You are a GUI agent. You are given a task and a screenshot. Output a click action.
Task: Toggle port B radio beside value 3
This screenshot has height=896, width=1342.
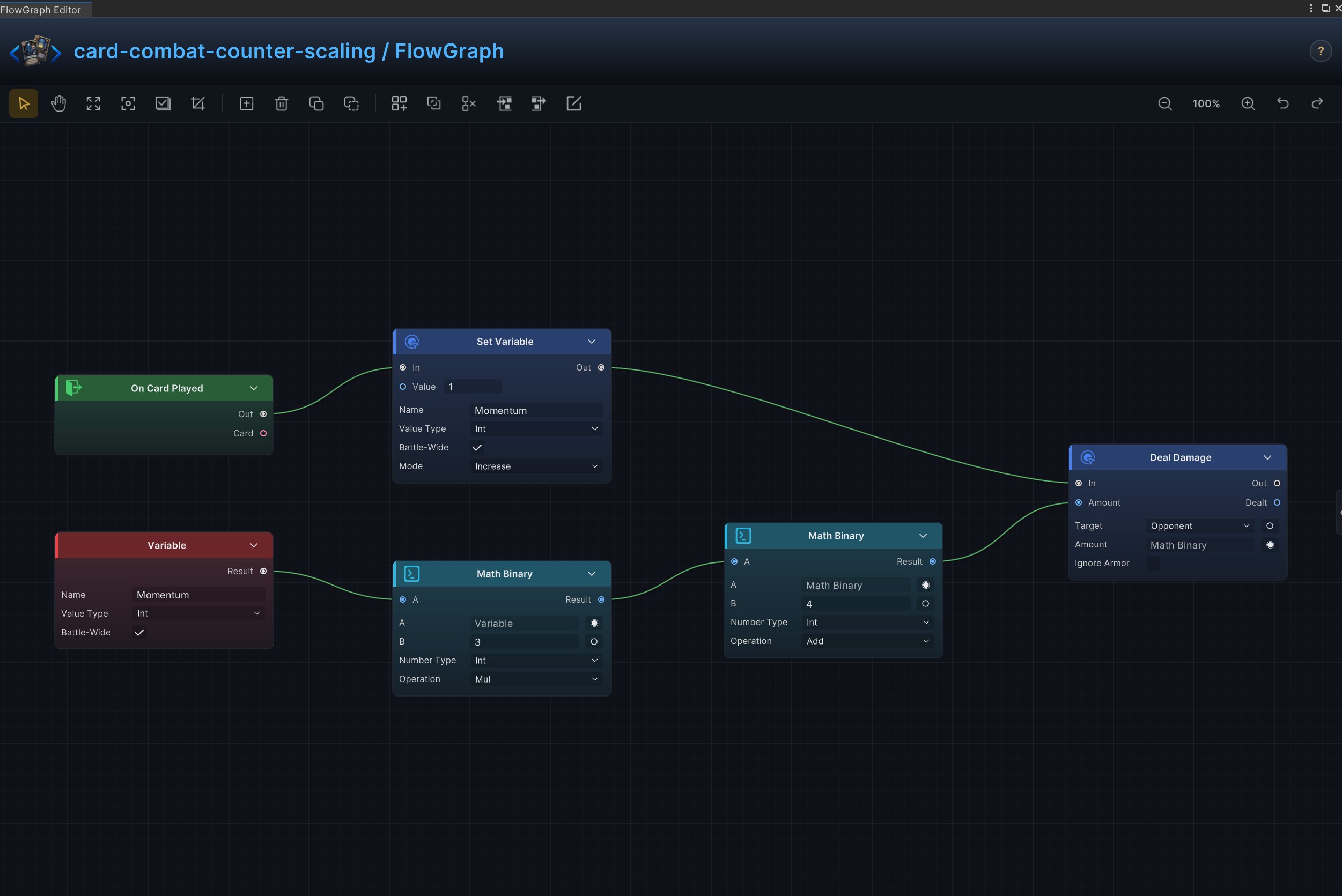(x=594, y=642)
